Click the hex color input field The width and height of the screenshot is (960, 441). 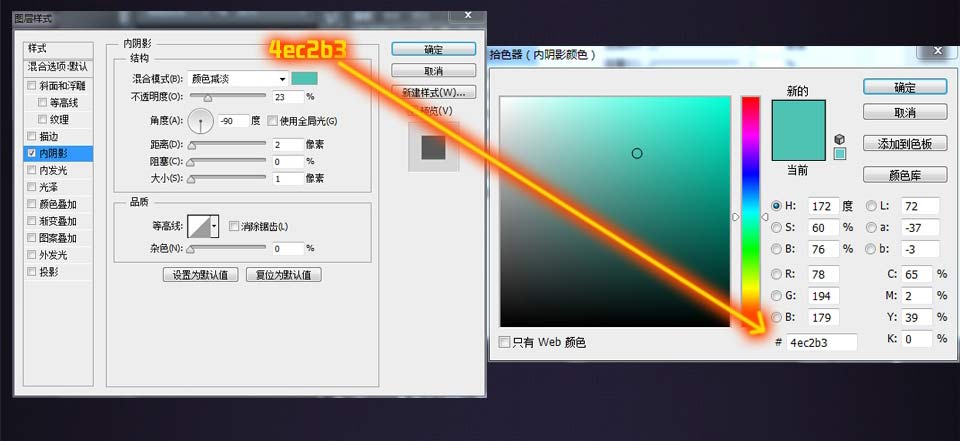[x=820, y=342]
